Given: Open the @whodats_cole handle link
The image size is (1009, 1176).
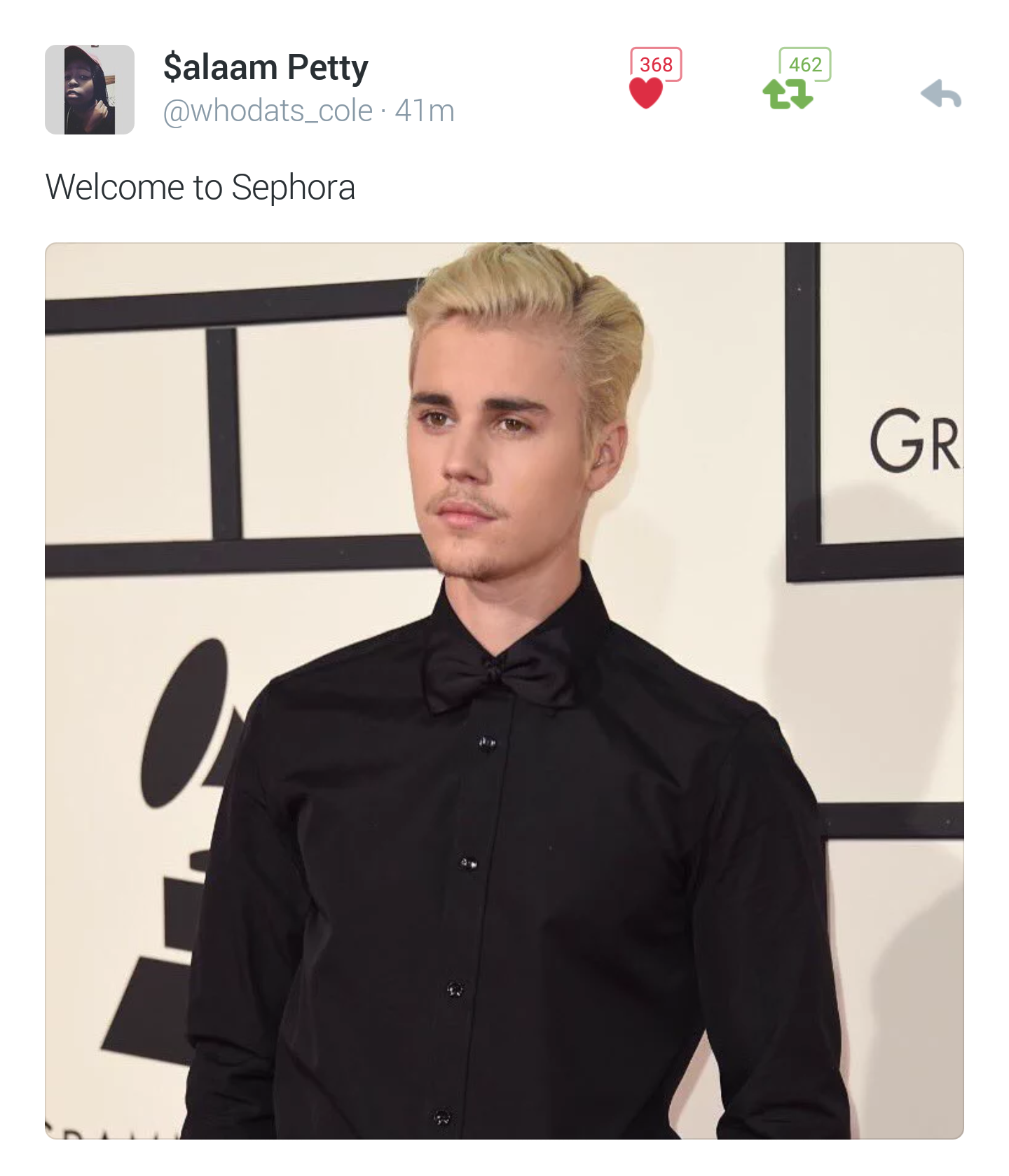Looking at the screenshot, I should click(268, 111).
